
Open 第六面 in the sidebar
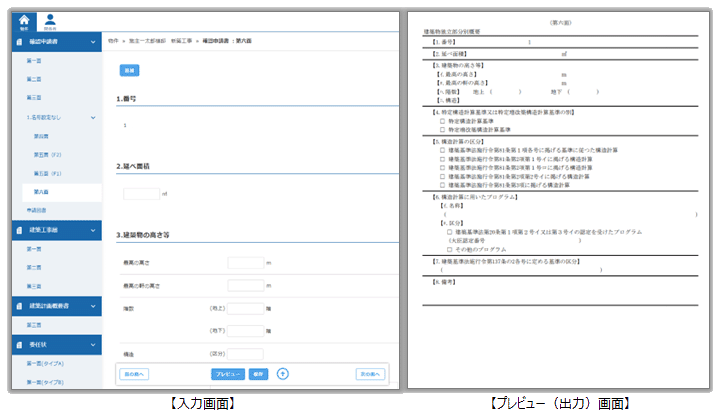pyautogui.click(x=41, y=190)
